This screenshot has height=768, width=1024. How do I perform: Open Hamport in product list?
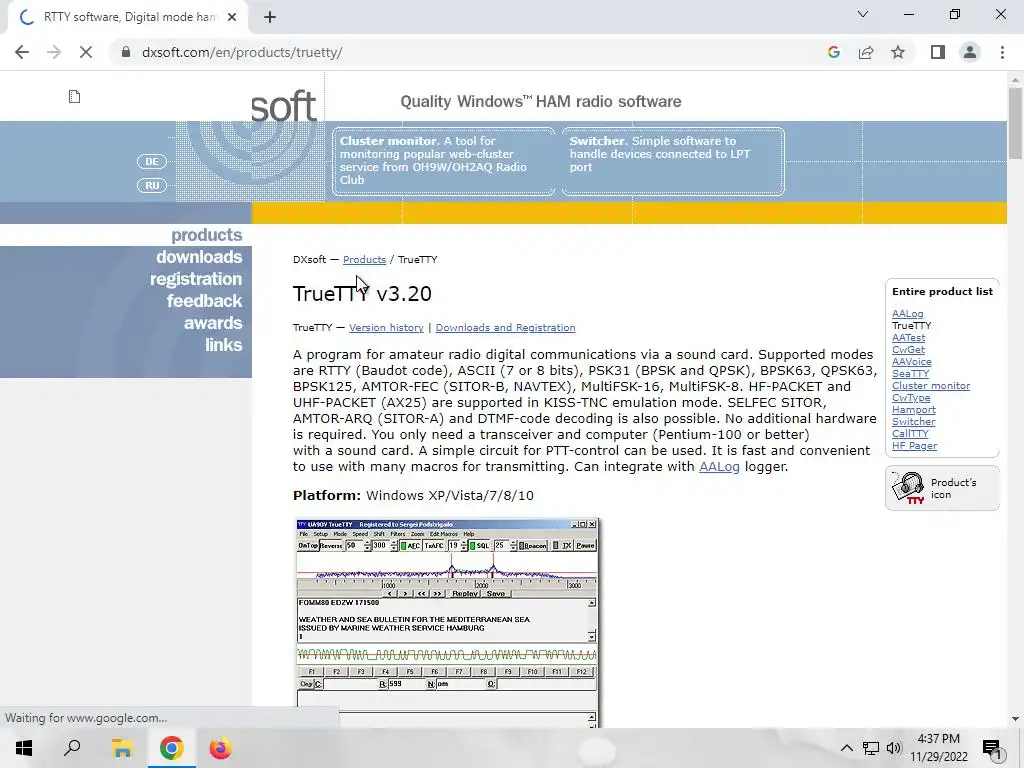pyautogui.click(x=914, y=409)
